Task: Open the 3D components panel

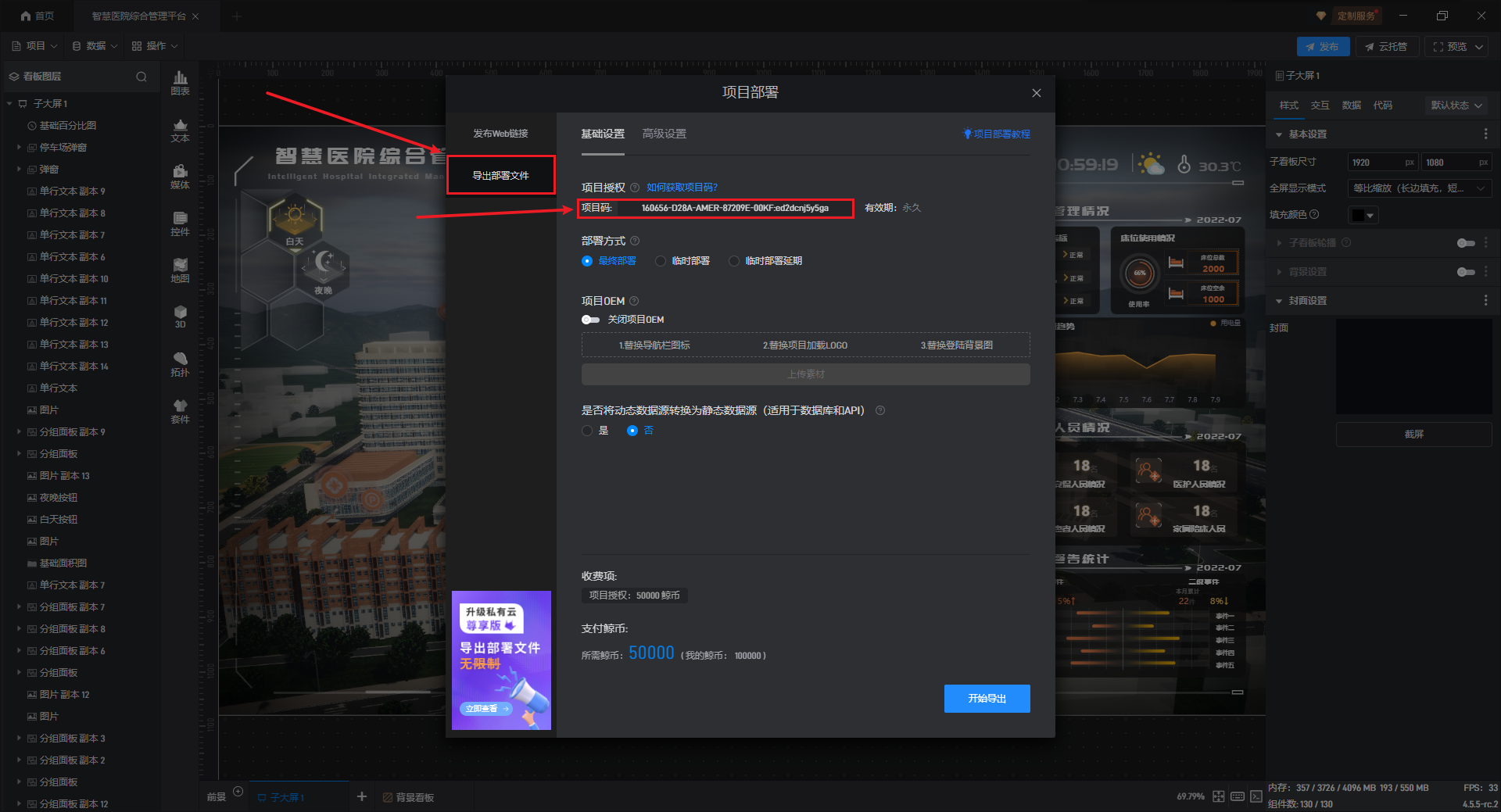Action: click(x=180, y=317)
